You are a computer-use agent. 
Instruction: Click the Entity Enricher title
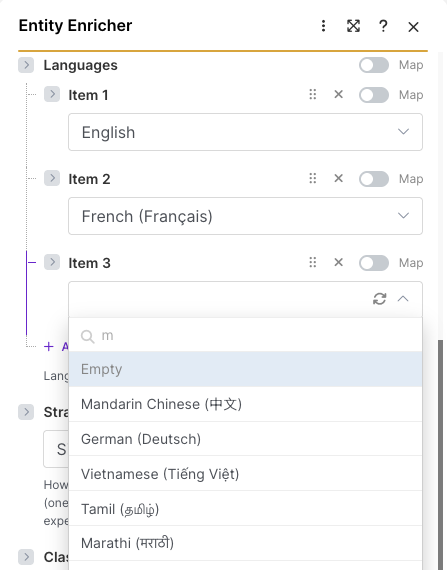pos(75,26)
